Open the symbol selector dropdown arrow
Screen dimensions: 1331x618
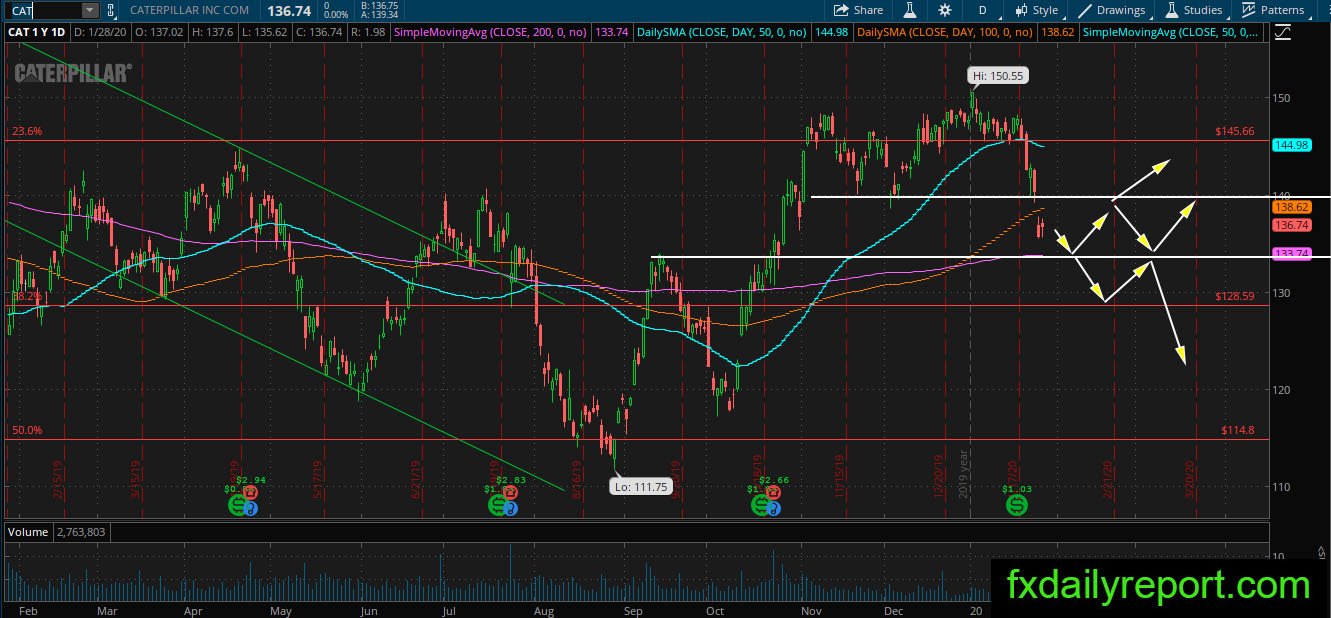coord(90,10)
